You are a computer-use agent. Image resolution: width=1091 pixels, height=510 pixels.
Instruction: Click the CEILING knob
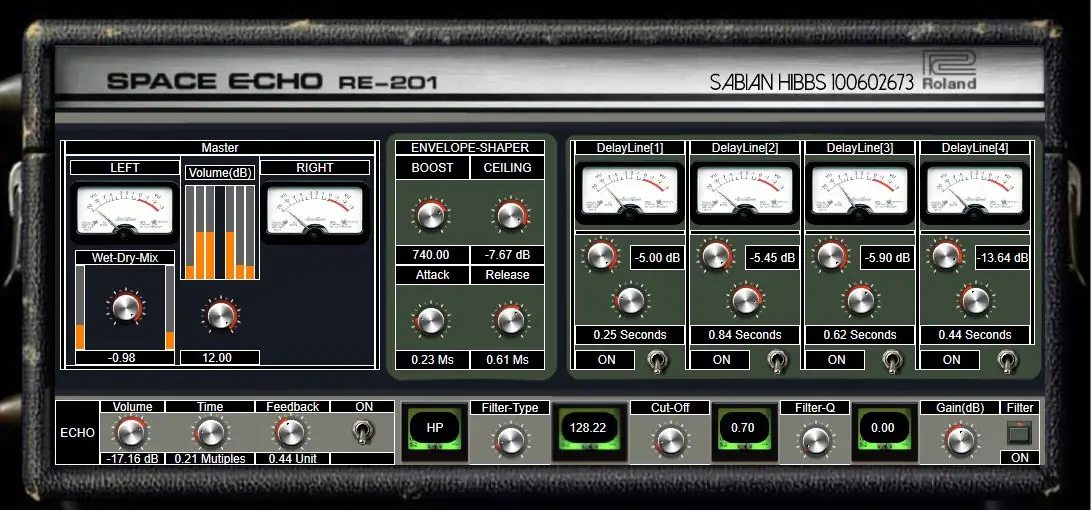(x=508, y=214)
